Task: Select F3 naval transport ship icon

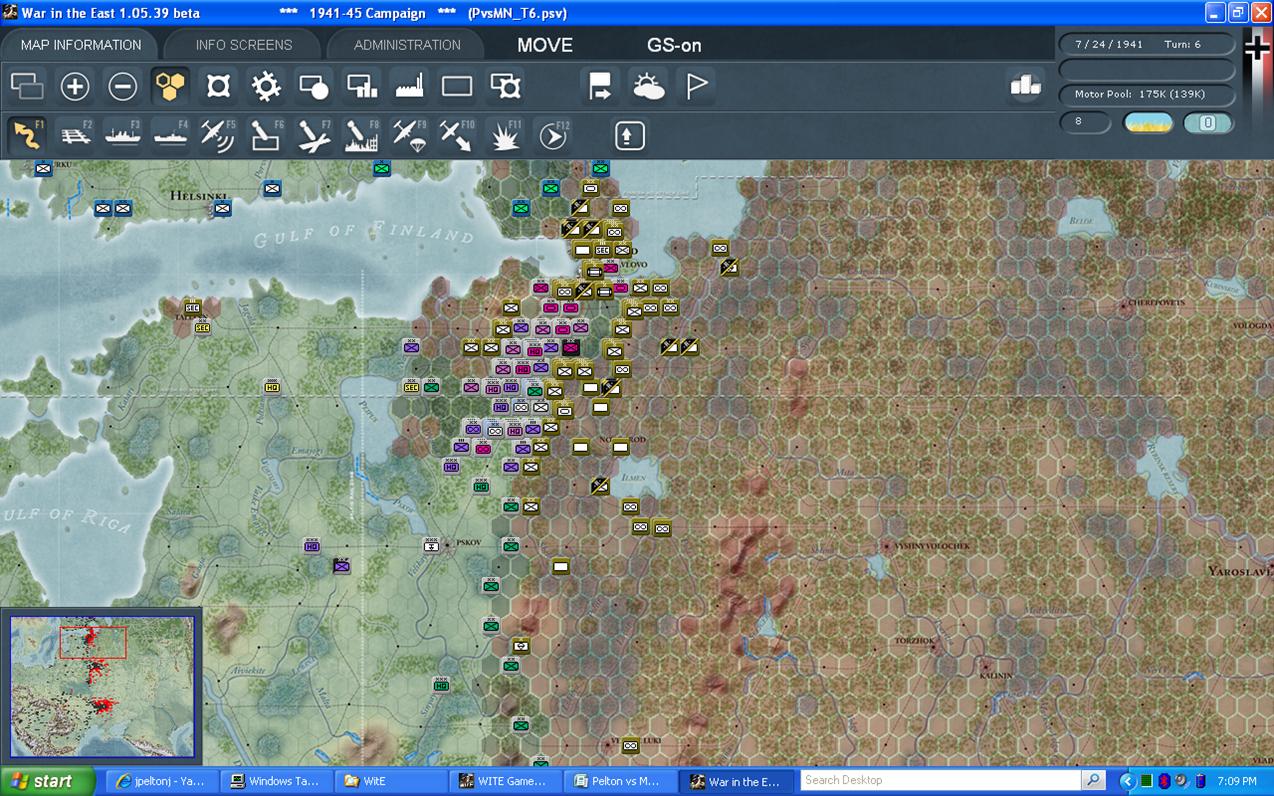Action: 123,135
